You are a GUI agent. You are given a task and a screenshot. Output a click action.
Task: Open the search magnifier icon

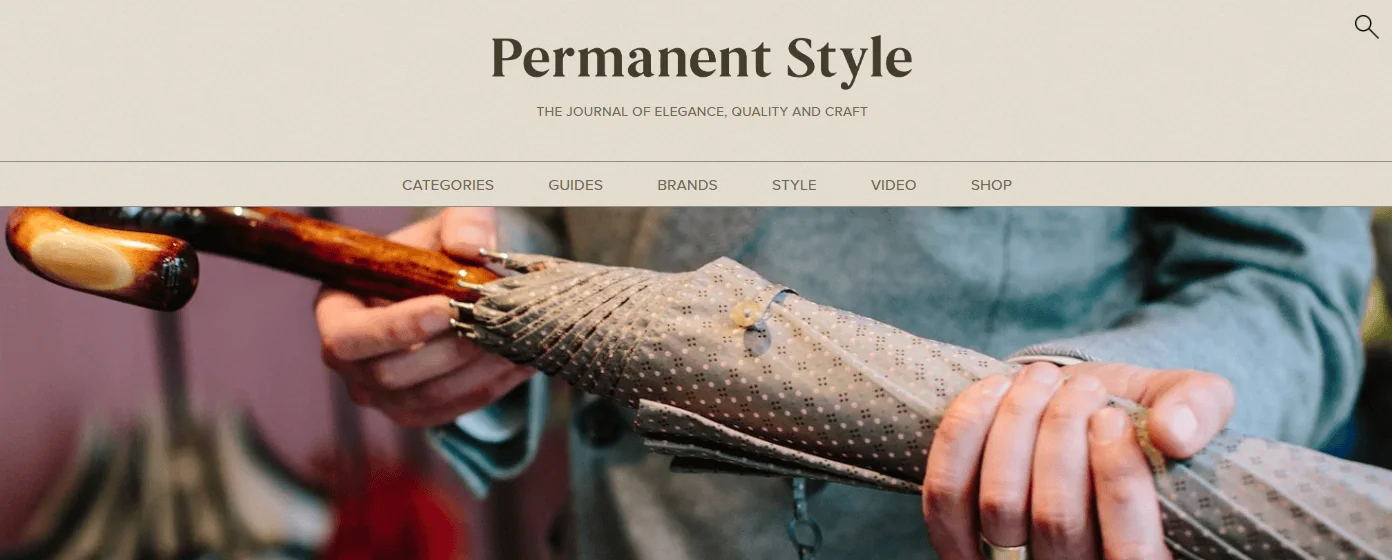point(1366,27)
